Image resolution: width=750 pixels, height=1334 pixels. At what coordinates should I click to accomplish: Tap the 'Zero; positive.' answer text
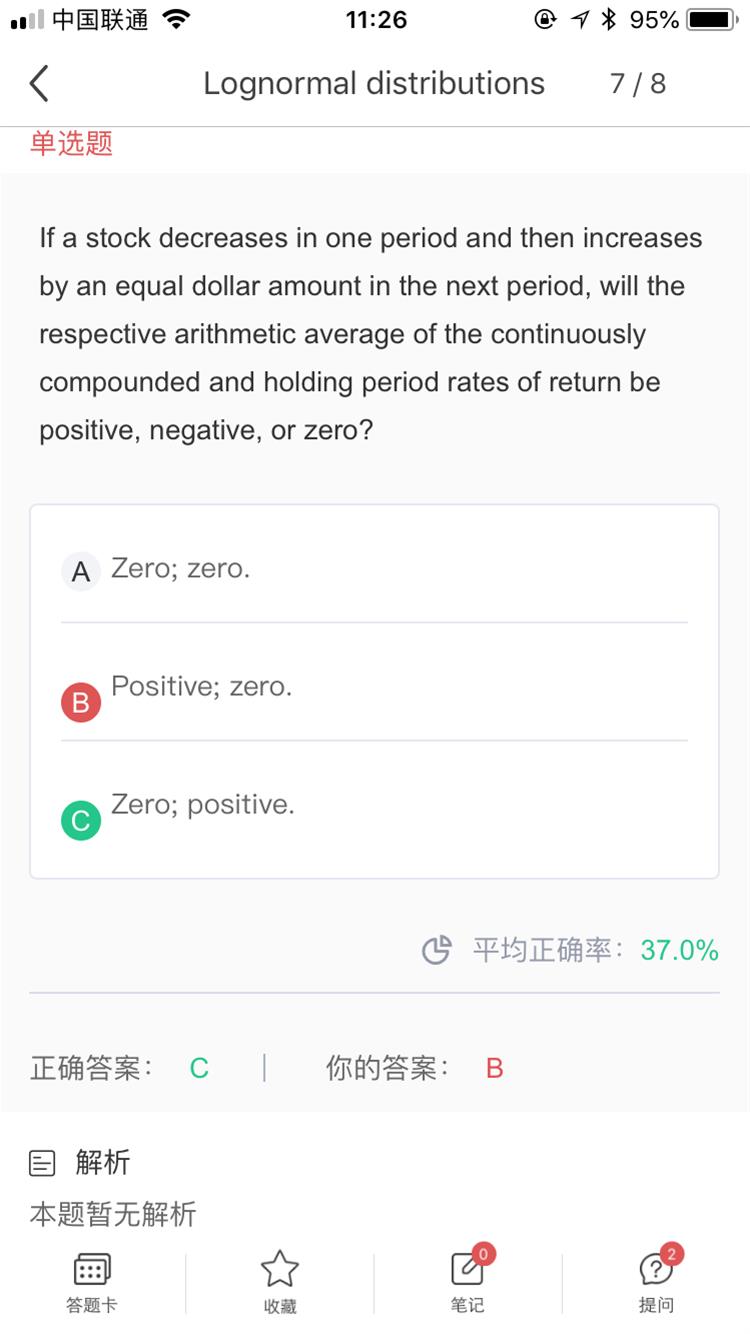click(202, 804)
